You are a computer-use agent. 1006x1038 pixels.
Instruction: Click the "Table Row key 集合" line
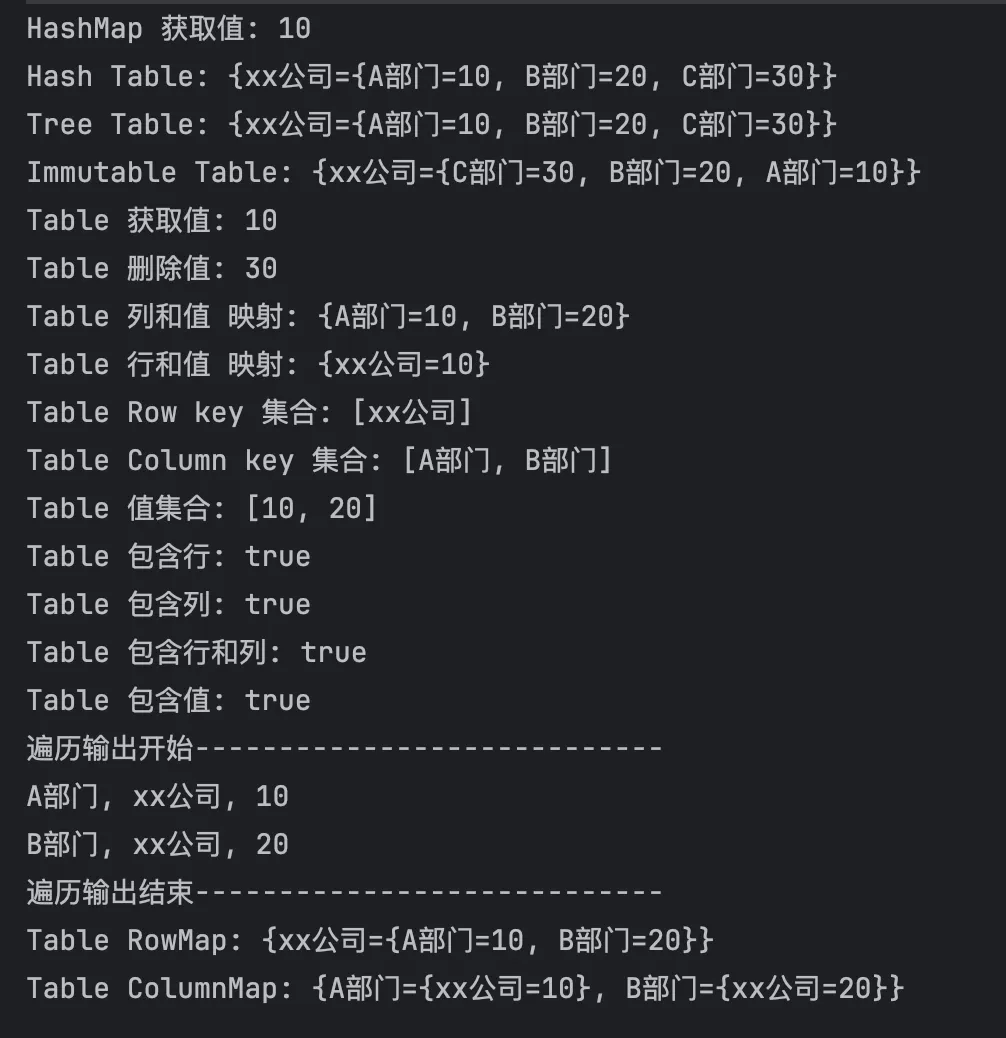point(248,413)
